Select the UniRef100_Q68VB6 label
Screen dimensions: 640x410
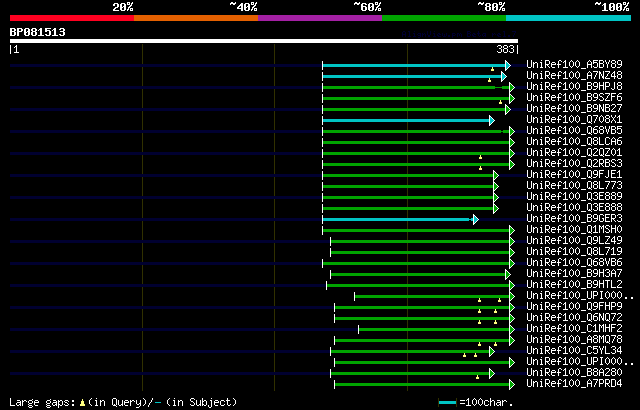[x=574, y=262]
